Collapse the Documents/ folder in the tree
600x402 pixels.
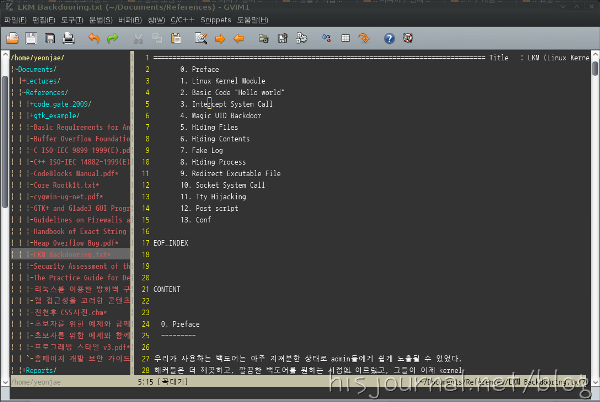[36, 69]
